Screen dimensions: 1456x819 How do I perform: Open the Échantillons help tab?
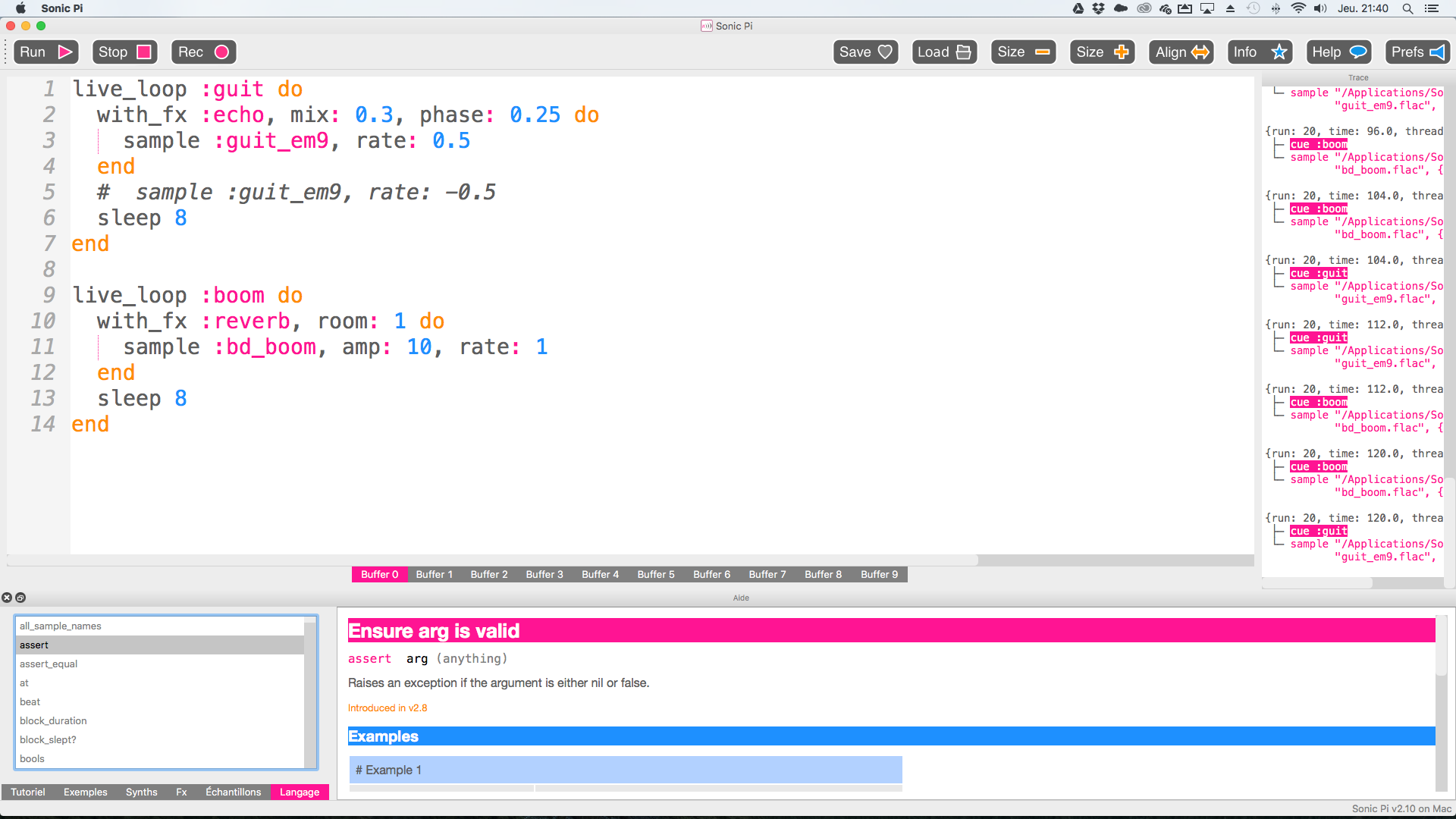click(234, 792)
